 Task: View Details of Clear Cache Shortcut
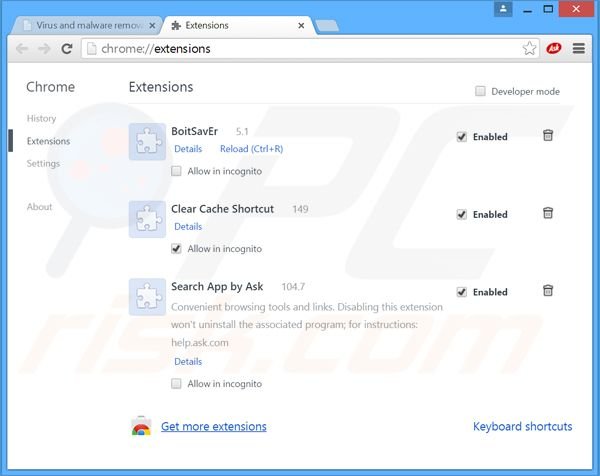(188, 227)
